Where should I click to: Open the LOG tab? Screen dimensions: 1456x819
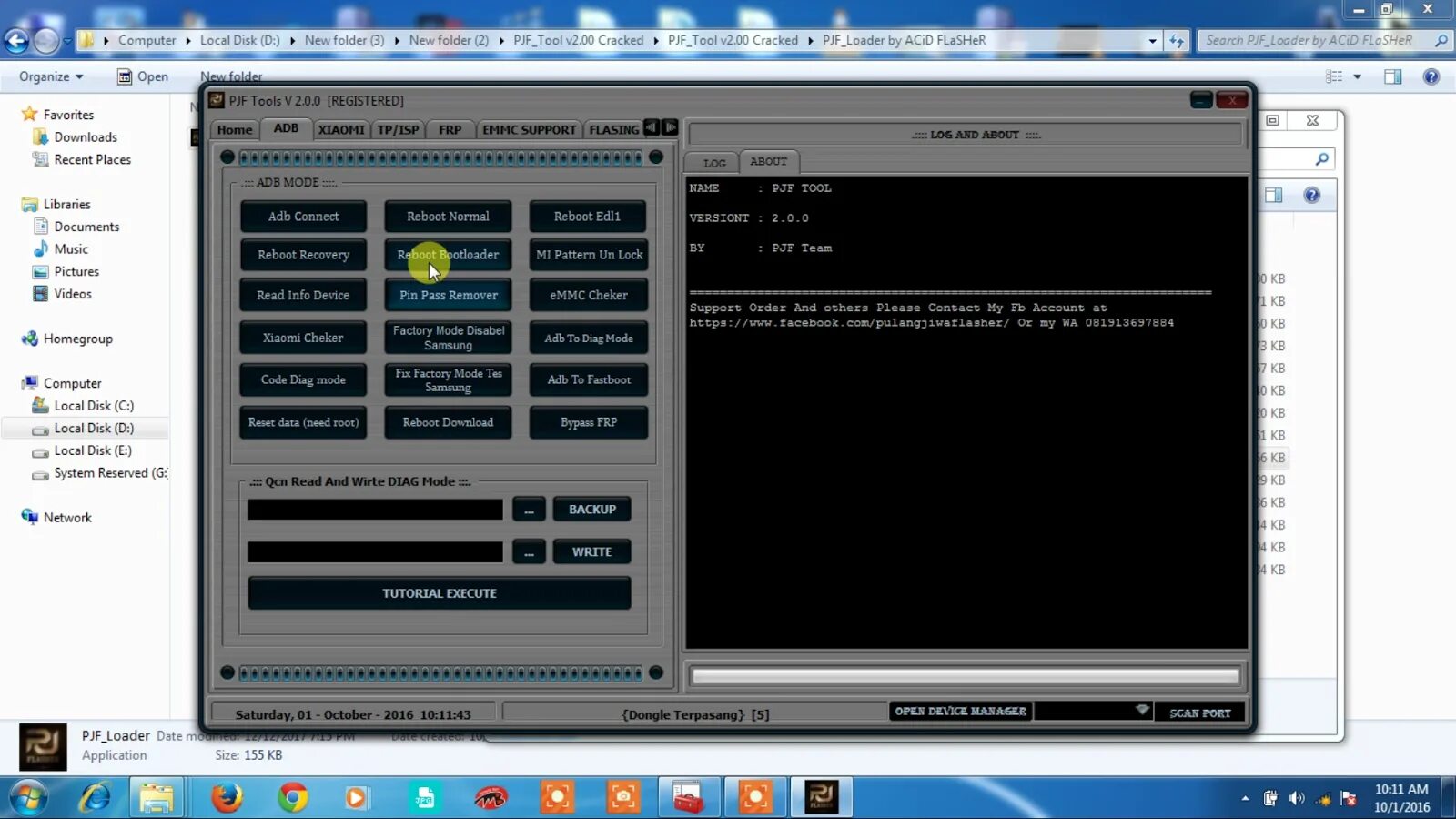coord(714,163)
